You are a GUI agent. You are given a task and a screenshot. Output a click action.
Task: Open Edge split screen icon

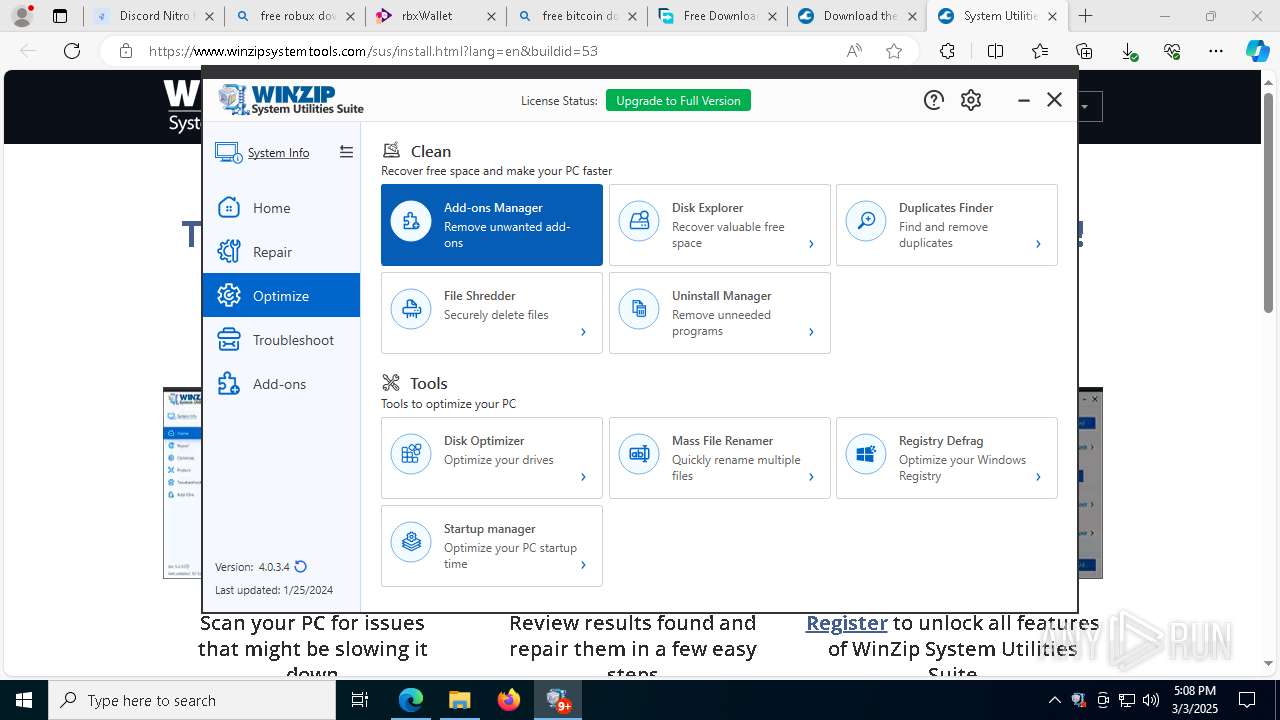pos(995,51)
